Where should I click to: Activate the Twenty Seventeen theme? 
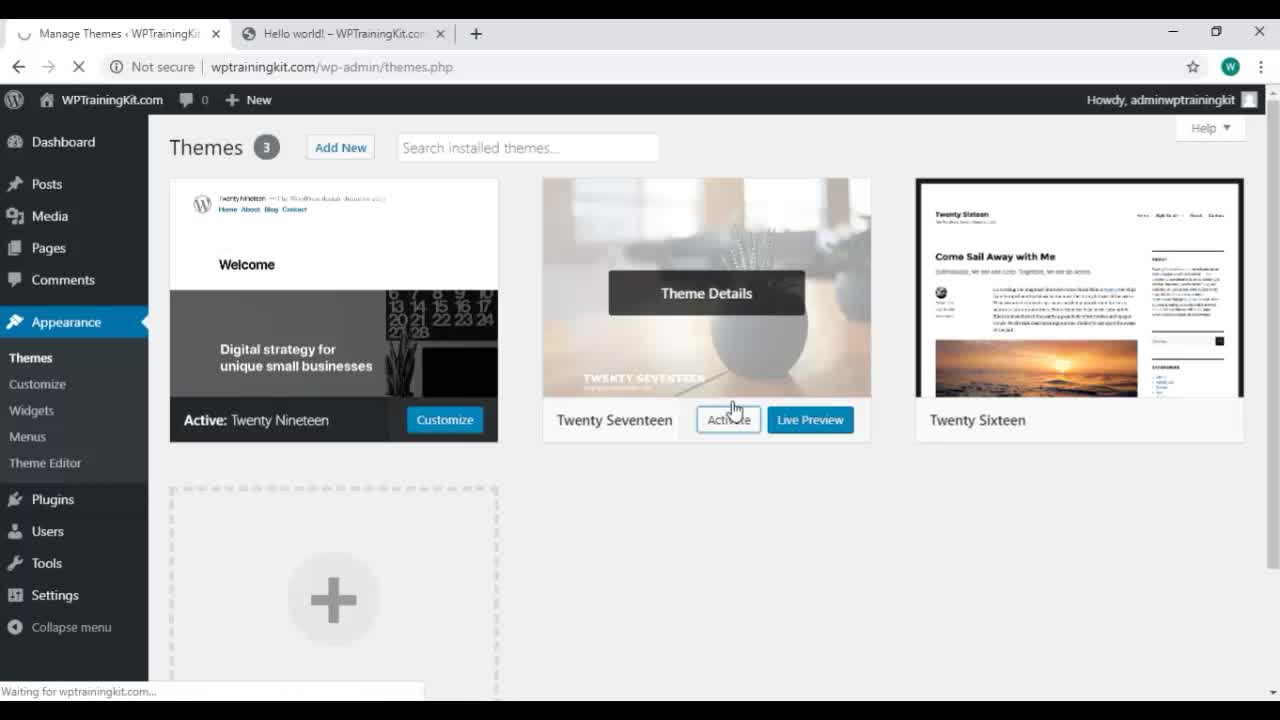[729, 420]
